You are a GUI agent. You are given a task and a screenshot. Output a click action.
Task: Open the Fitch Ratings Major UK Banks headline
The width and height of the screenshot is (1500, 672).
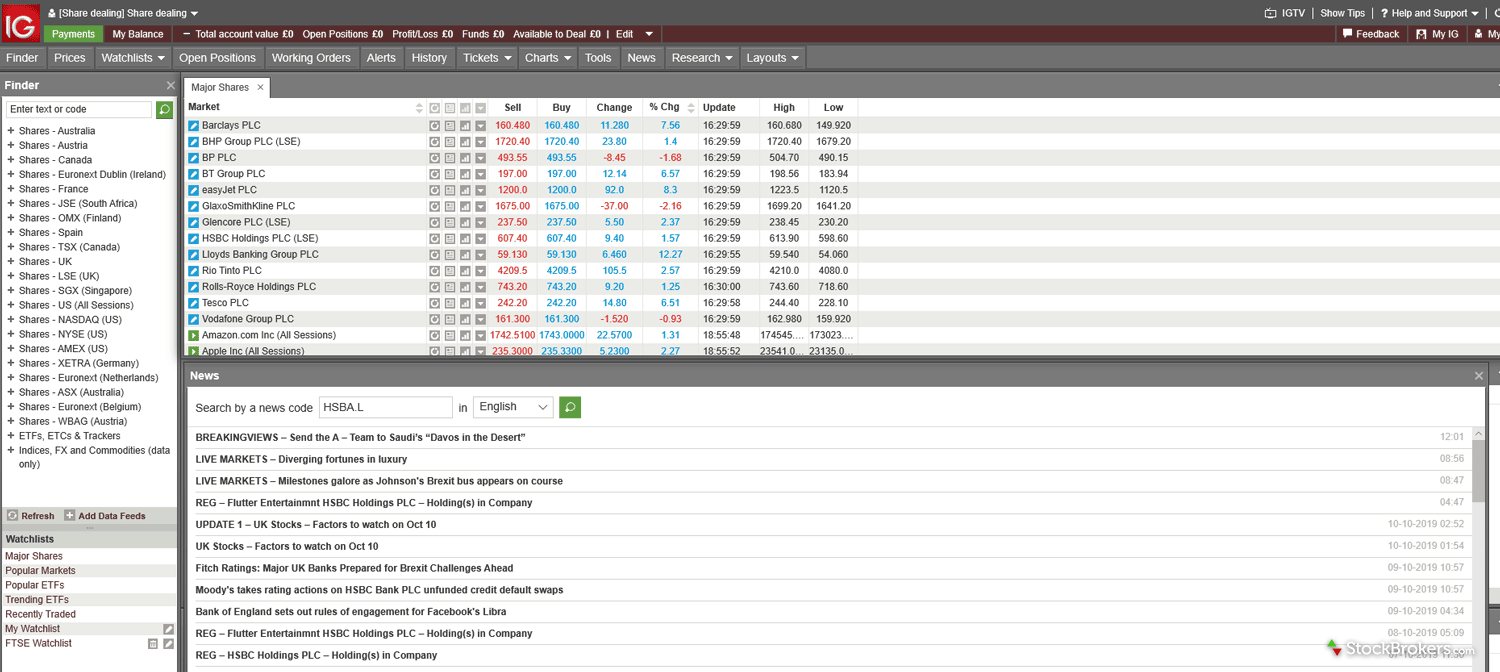click(x=354, y=568)
